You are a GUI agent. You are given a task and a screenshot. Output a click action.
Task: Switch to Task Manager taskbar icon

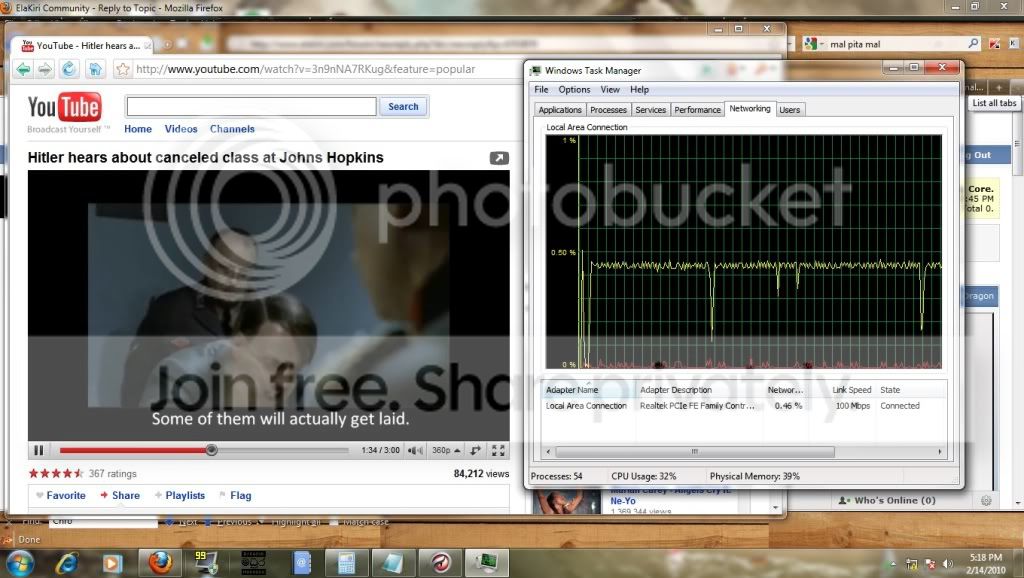[x=486, y=562]
